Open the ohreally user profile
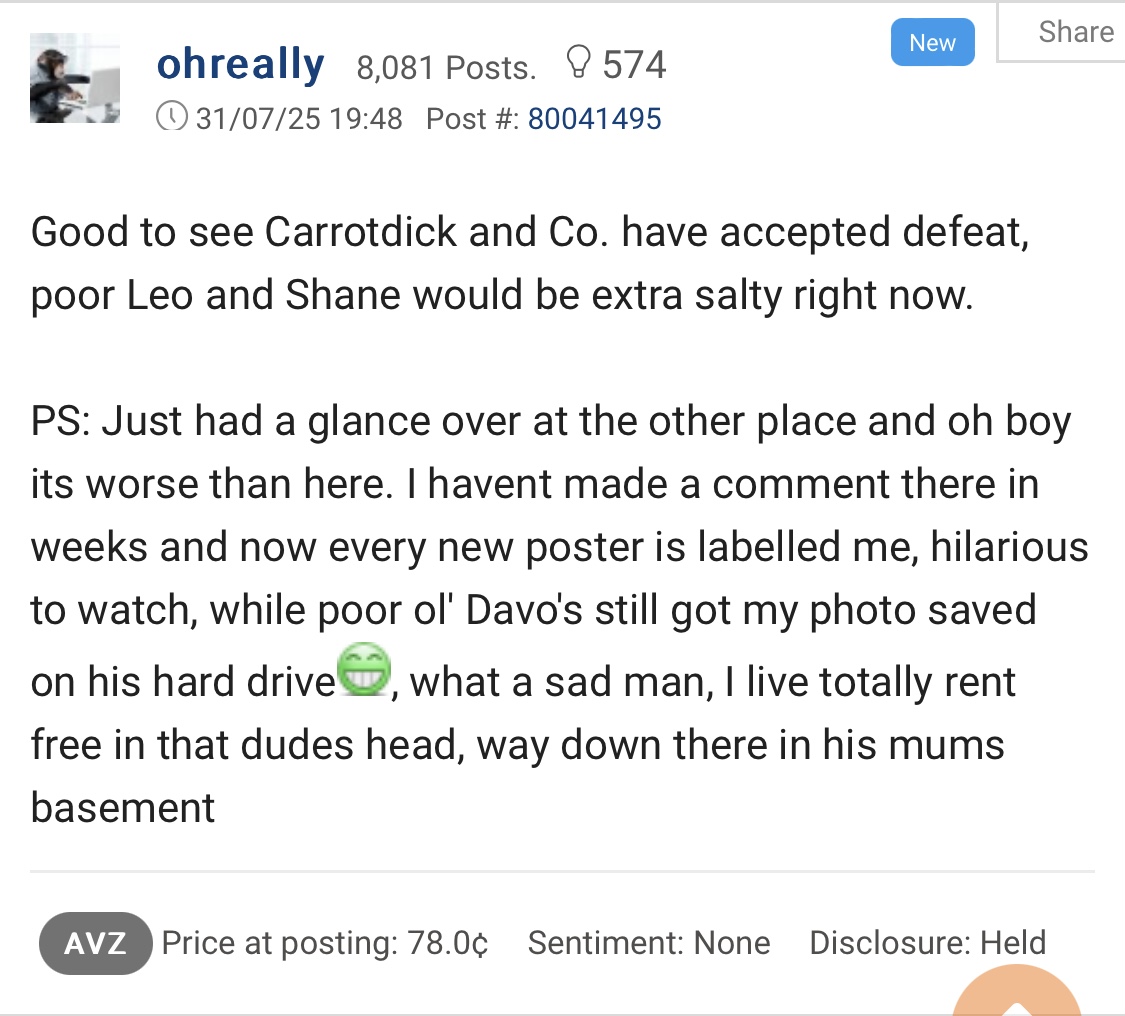Screen dimensions: 1125x1016 (240, 65)
